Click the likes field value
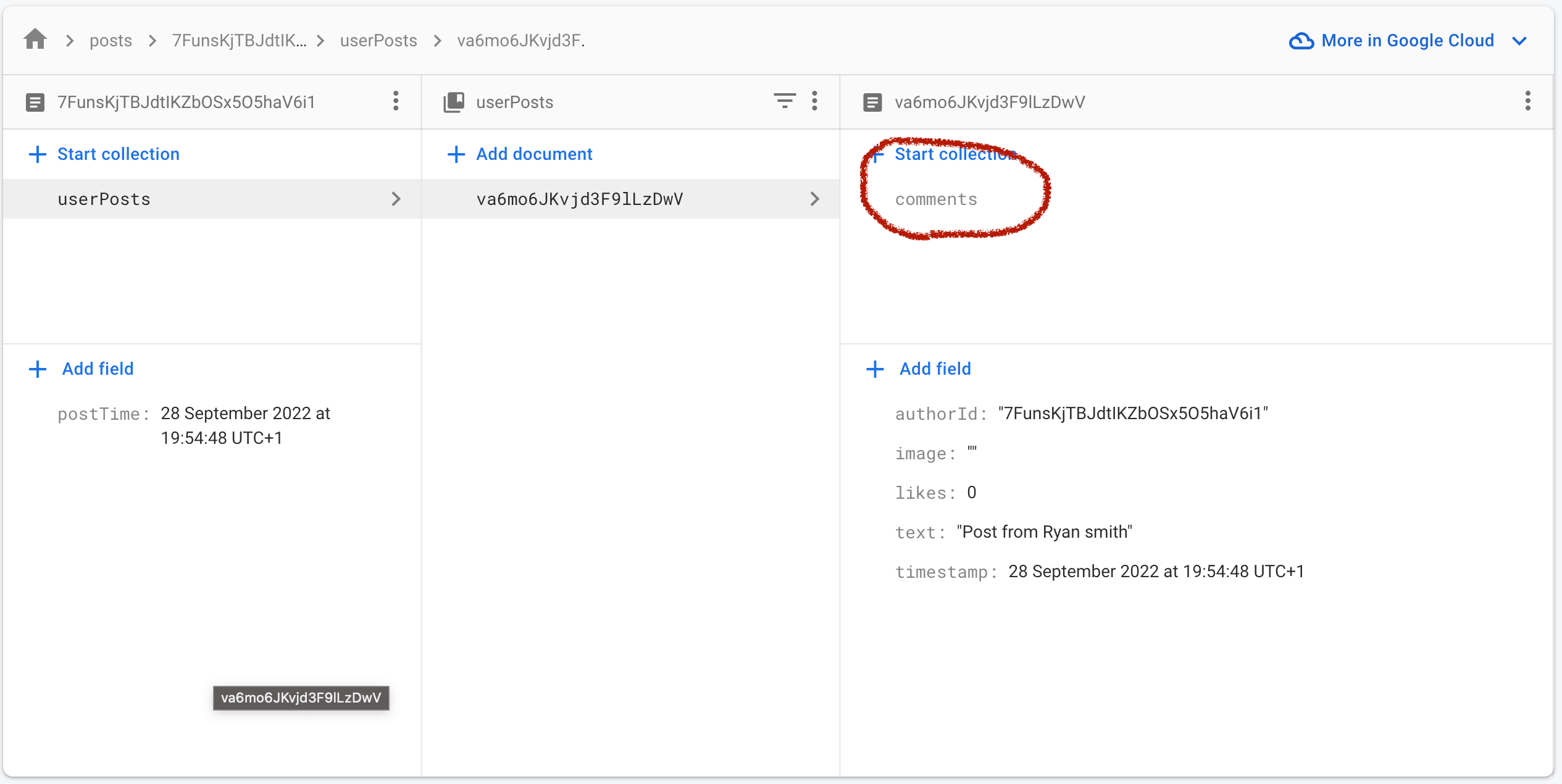Image resolution: width=1562 pixels, height=784 pixels. [x=972, y=493]
